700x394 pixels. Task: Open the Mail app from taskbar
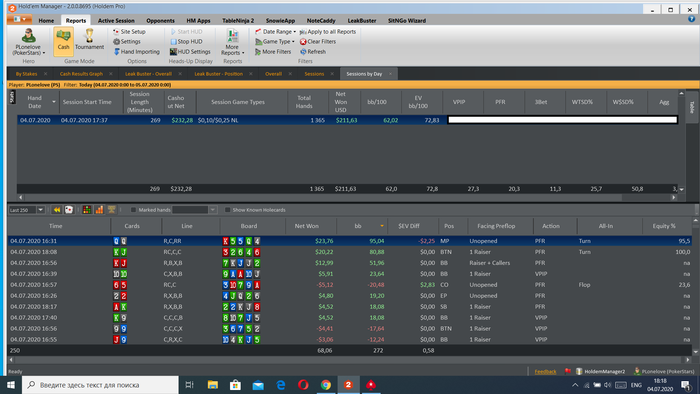coord(258,385)
